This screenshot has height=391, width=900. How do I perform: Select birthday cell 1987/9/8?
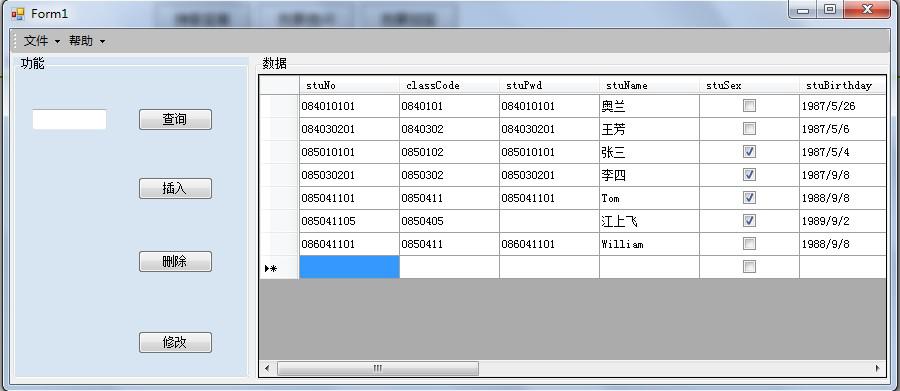click(843, 175)
